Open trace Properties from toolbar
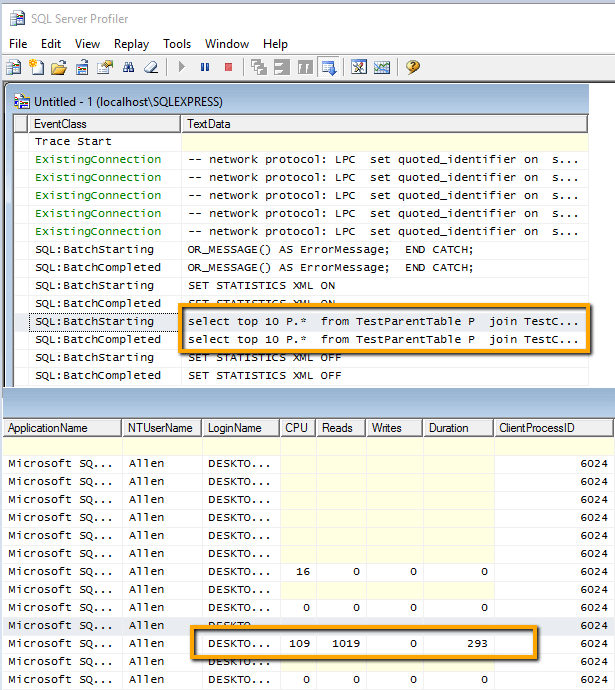615x690 pixels. tap(105, 67)
